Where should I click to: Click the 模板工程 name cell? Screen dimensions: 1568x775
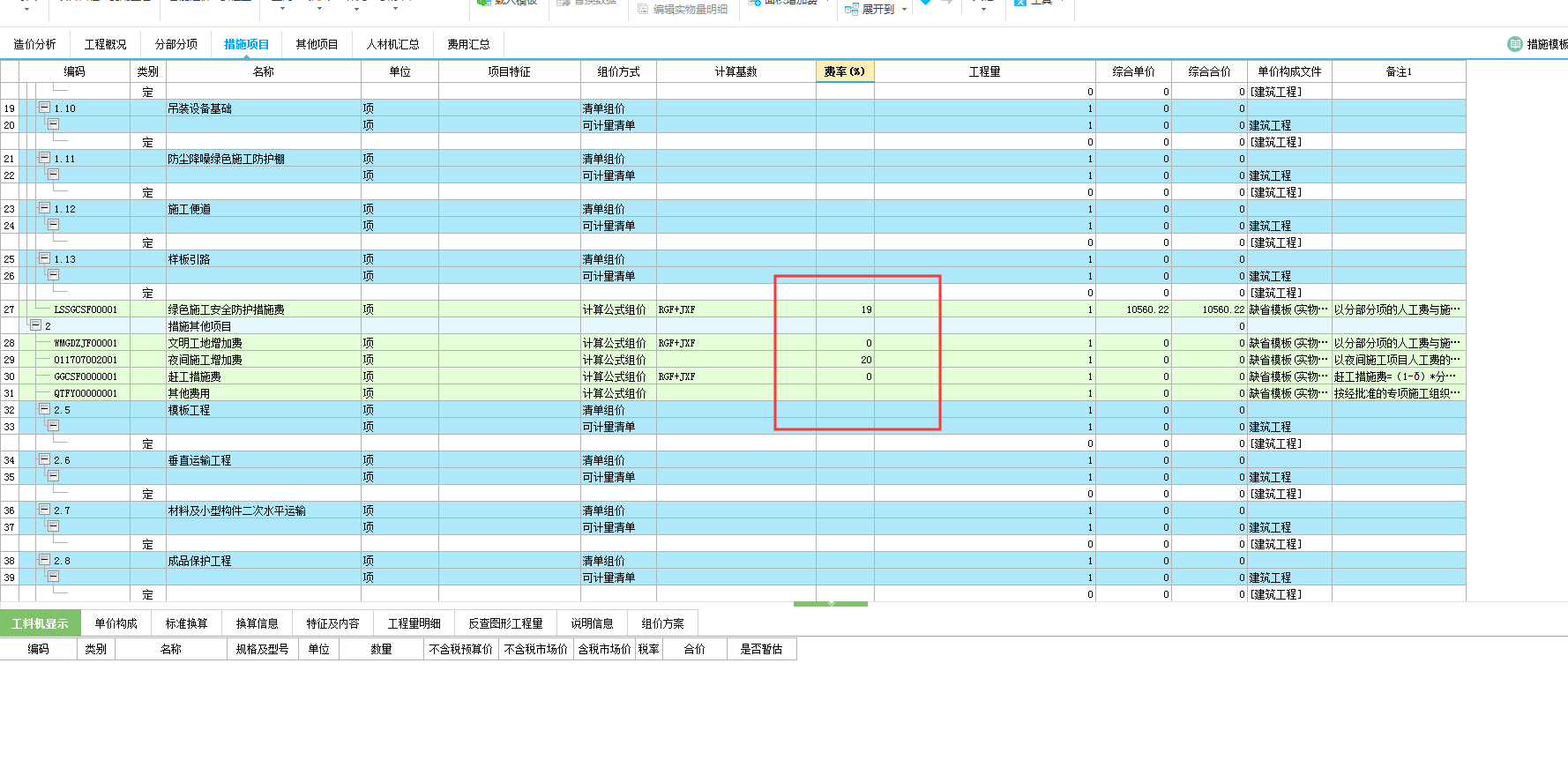click(263, 410)
